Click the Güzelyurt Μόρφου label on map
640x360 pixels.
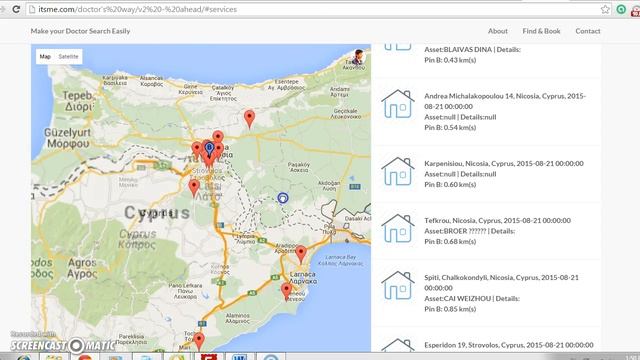67,138
